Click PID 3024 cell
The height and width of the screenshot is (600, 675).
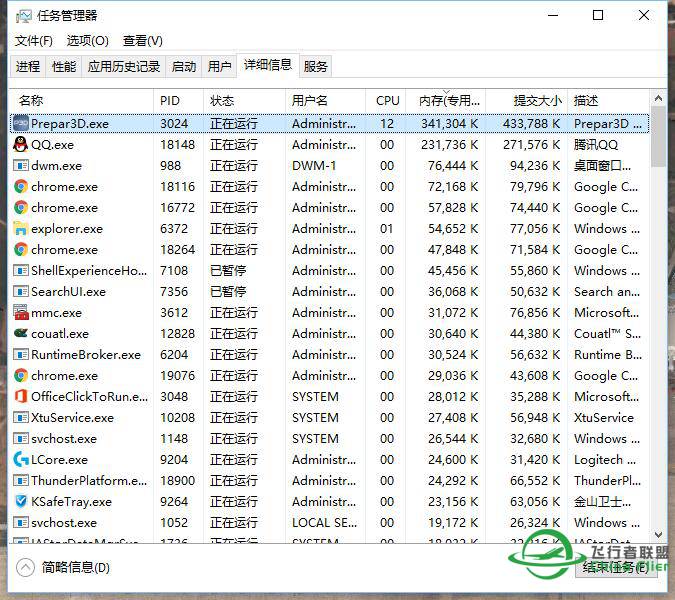(x=174, y=124)
